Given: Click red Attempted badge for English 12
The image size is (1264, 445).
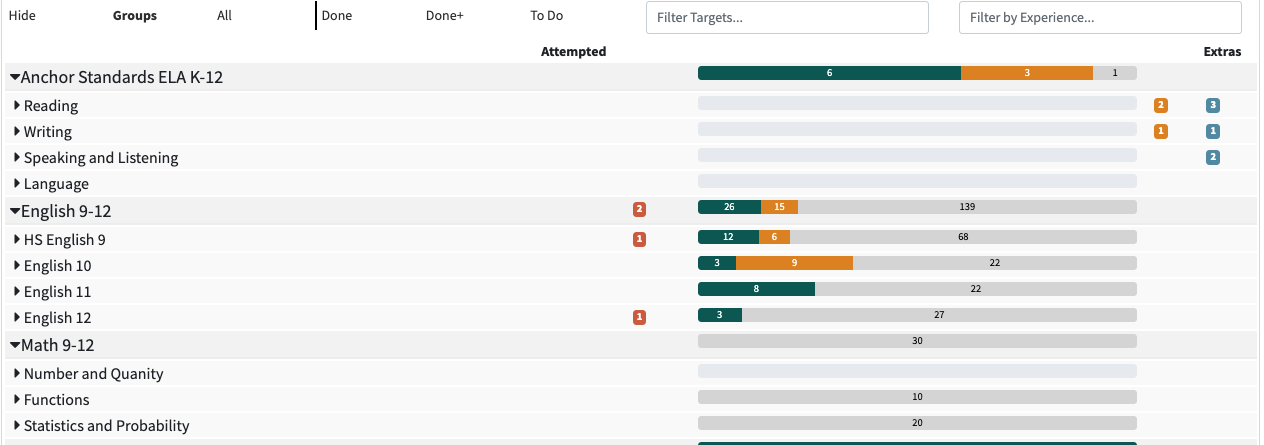Looking at the screenshot, I should coord(639,317).
